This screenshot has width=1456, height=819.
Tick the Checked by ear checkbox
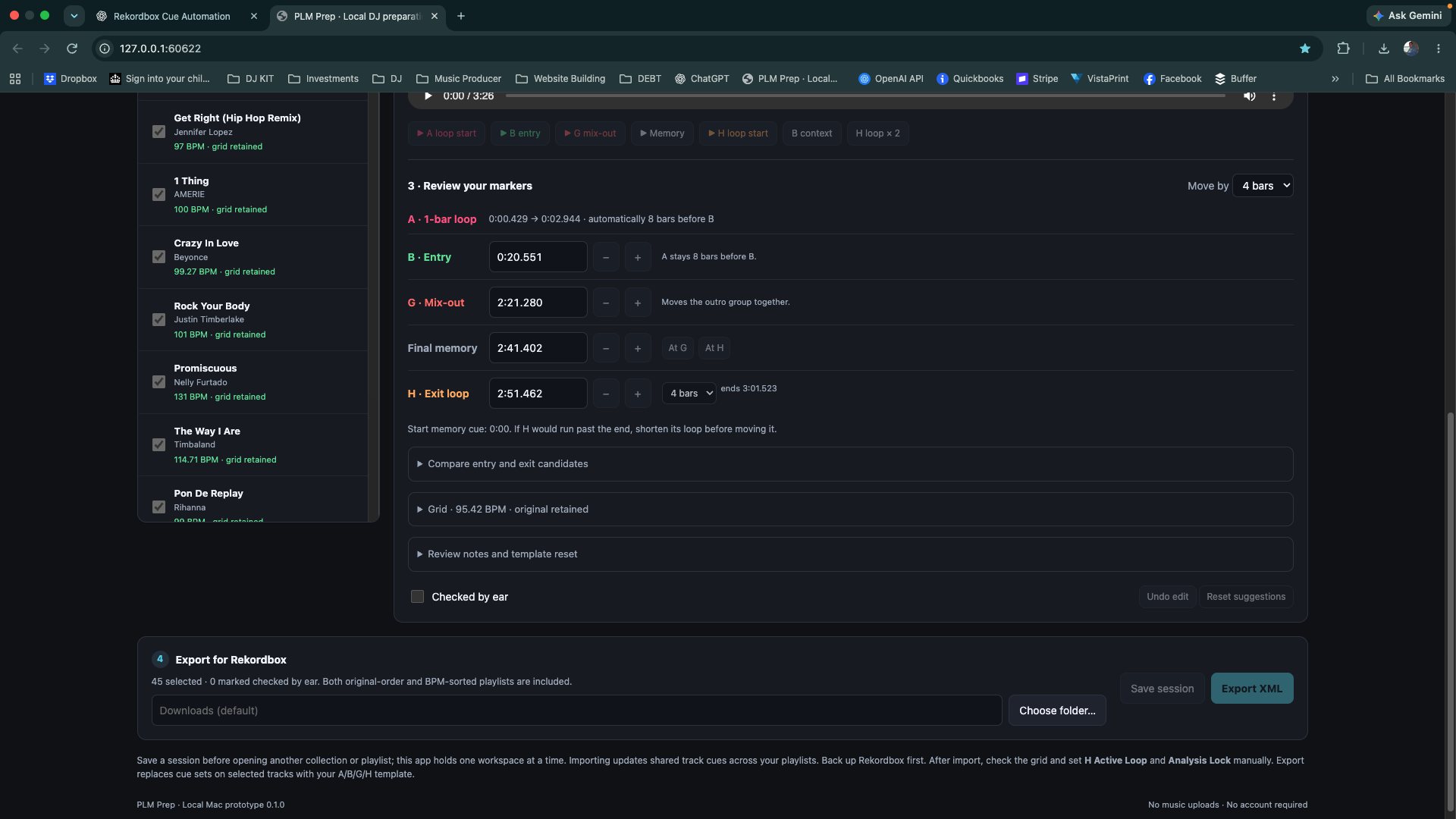[417, 597]
